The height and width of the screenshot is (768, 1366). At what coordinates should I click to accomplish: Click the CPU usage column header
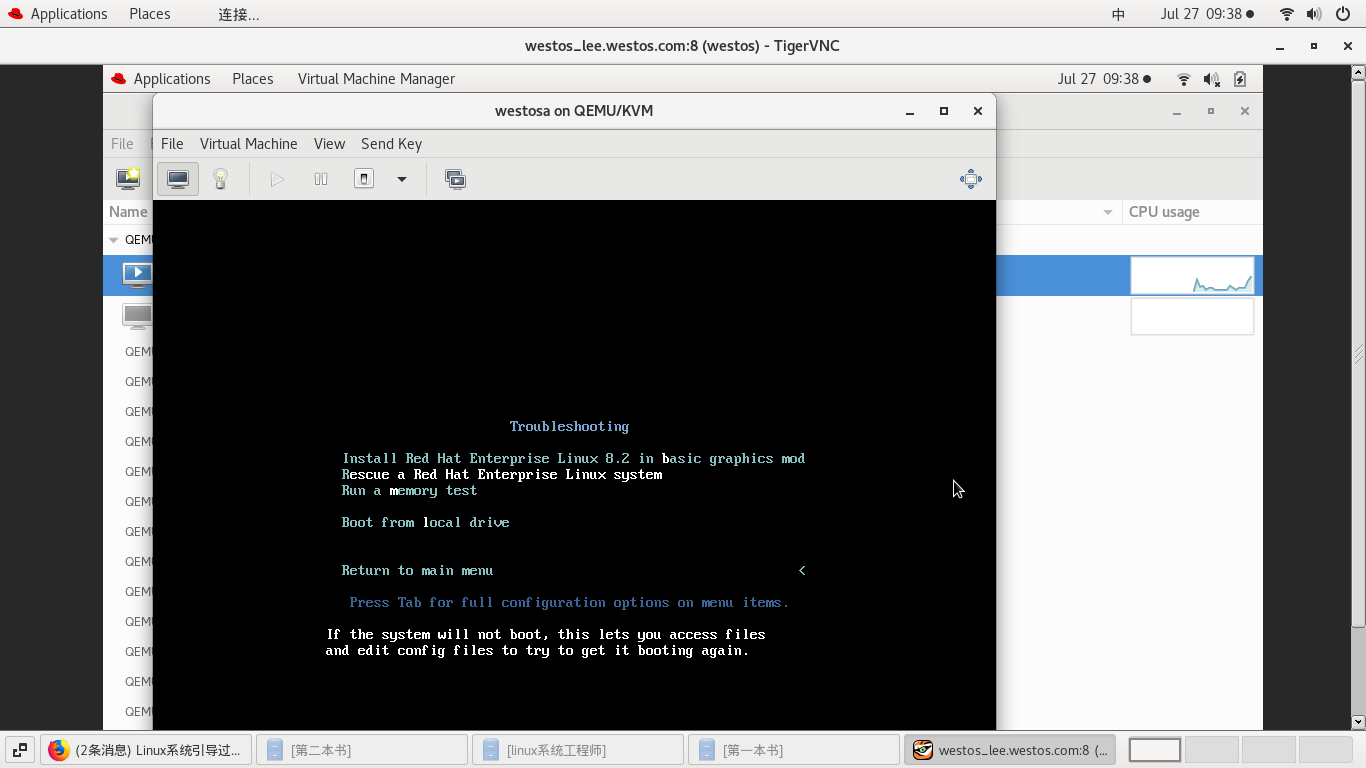point(1164,212)
